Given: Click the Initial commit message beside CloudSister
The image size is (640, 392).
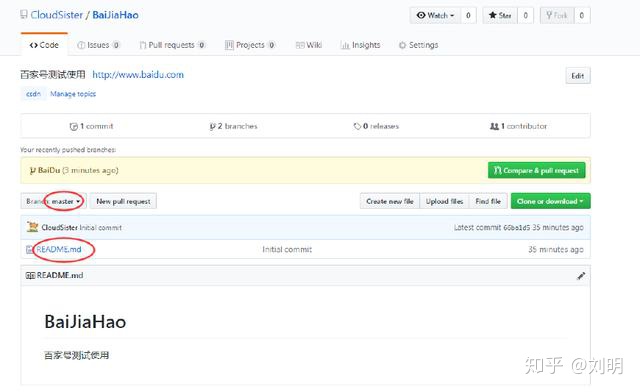Looking at the screenshot, I should pyautogui.click(x=101, y=227).
